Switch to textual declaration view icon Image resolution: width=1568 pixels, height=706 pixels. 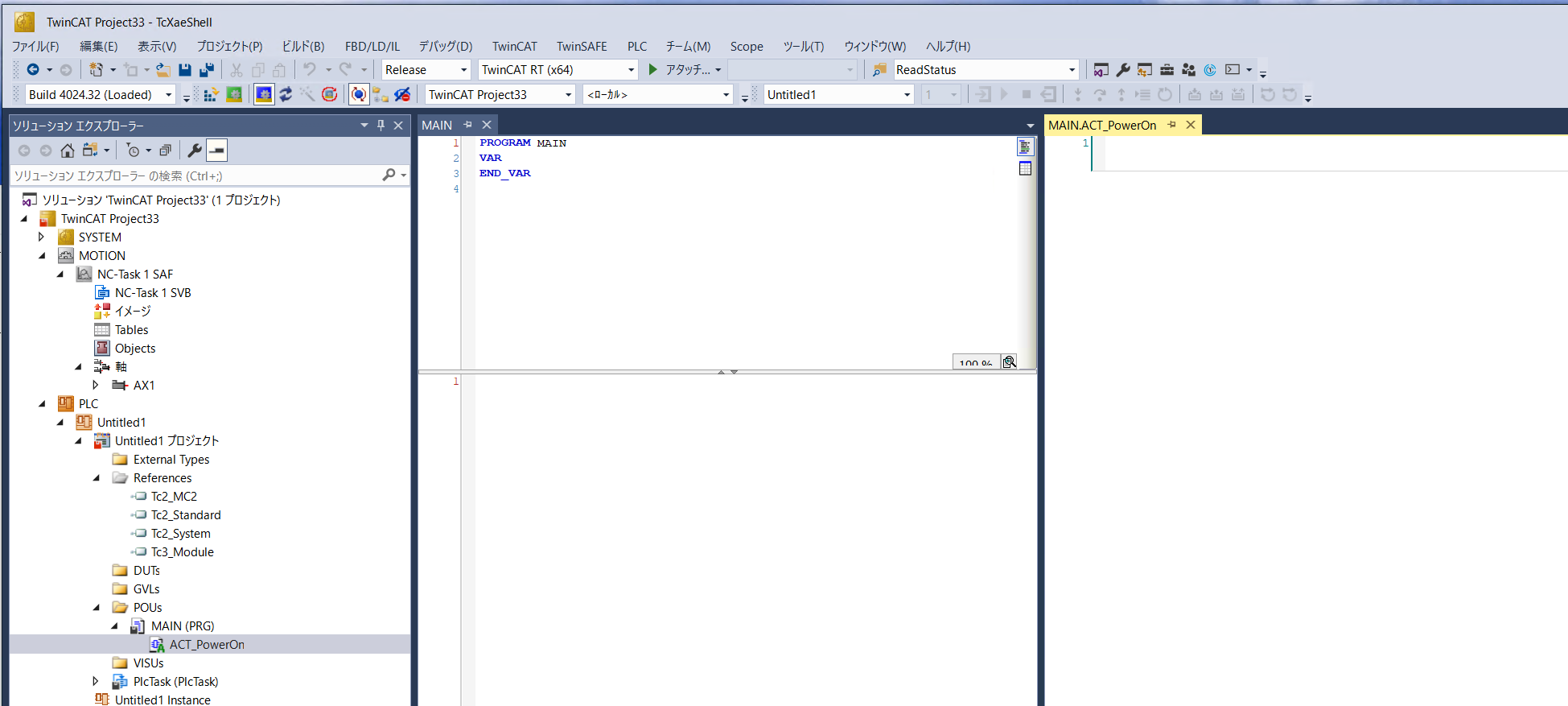point(1025,147)
